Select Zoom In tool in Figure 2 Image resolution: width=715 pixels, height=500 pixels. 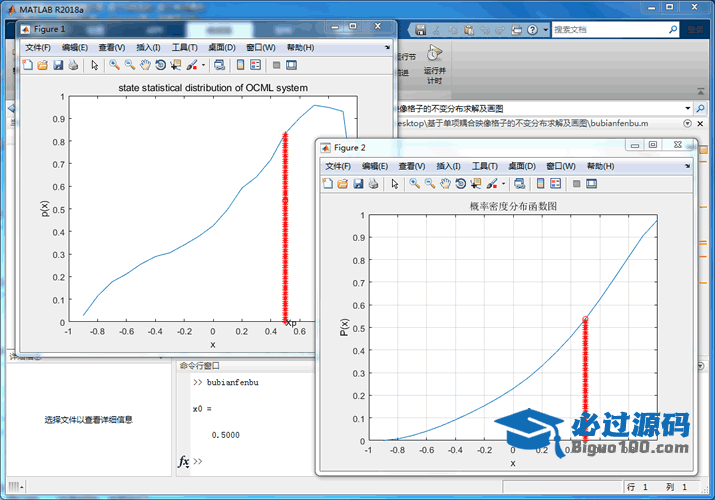414,184
